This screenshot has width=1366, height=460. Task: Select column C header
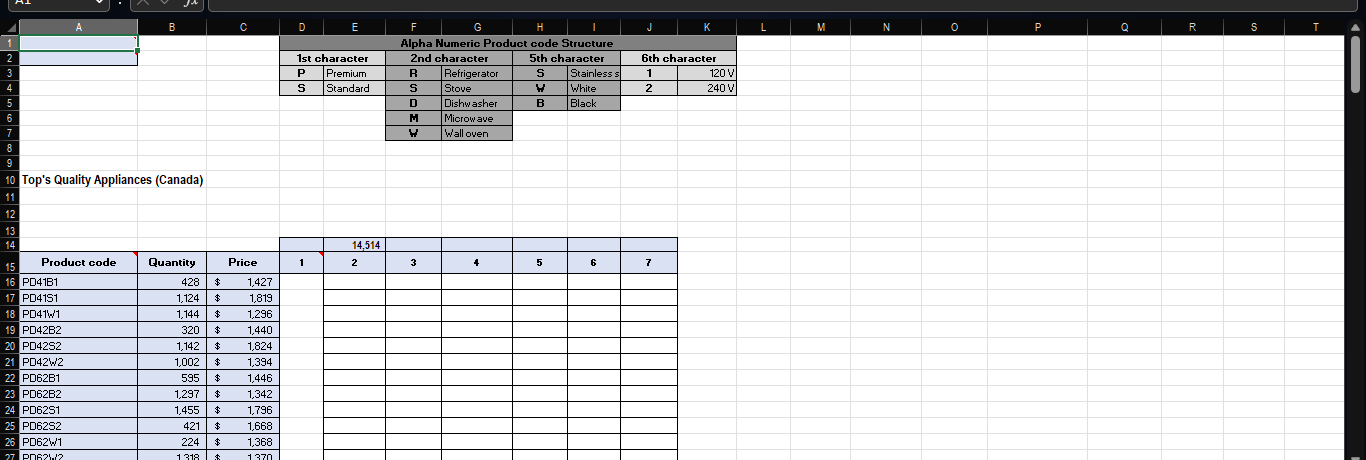pos(243,27)
